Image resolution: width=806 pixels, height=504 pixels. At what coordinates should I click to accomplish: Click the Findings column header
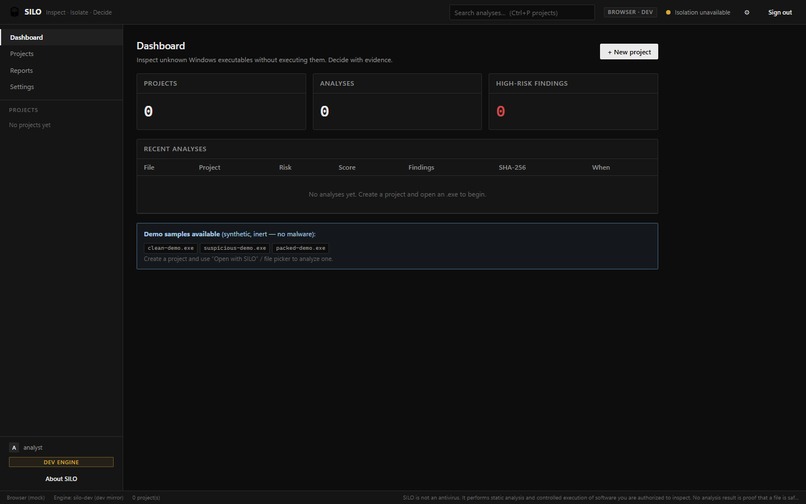coord(421,167)
